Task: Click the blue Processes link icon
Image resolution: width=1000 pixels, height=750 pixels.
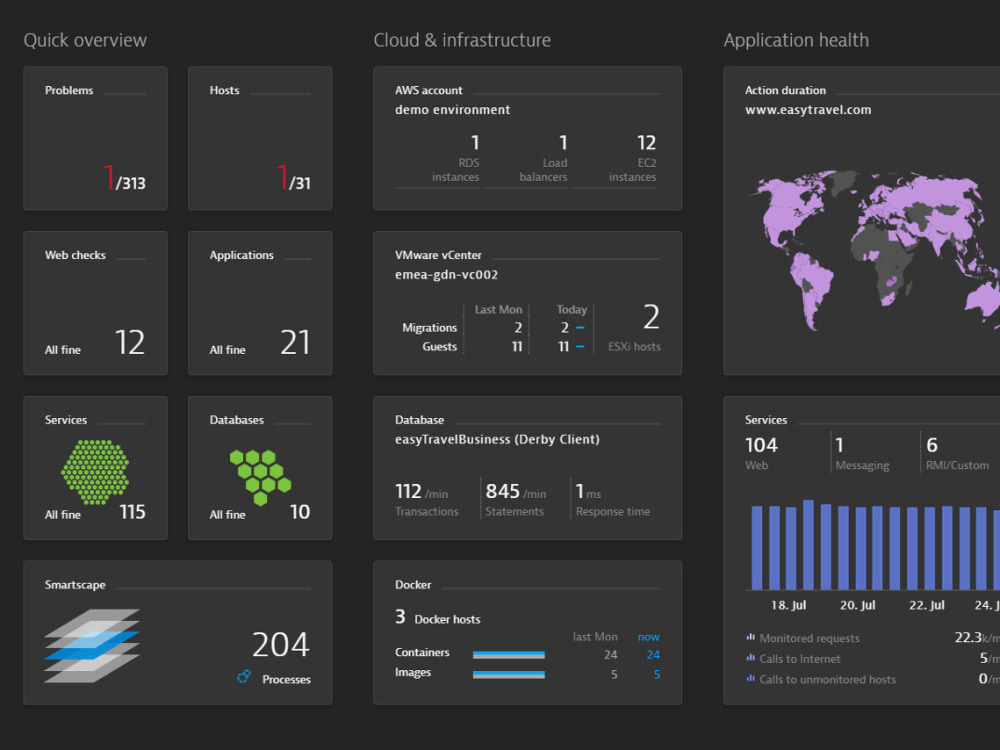Action: tap(242, 677)
